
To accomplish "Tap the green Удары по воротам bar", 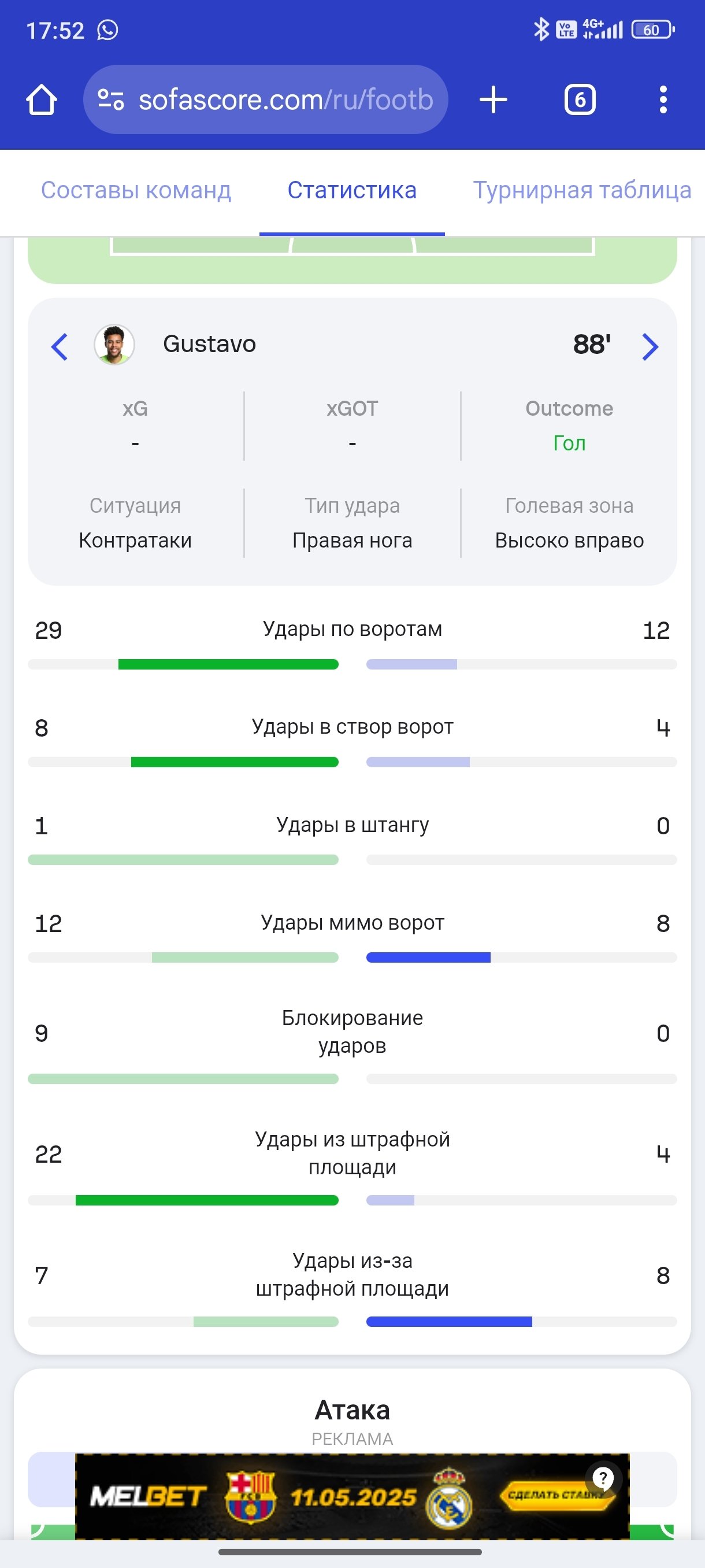I will tap(228, 664).
